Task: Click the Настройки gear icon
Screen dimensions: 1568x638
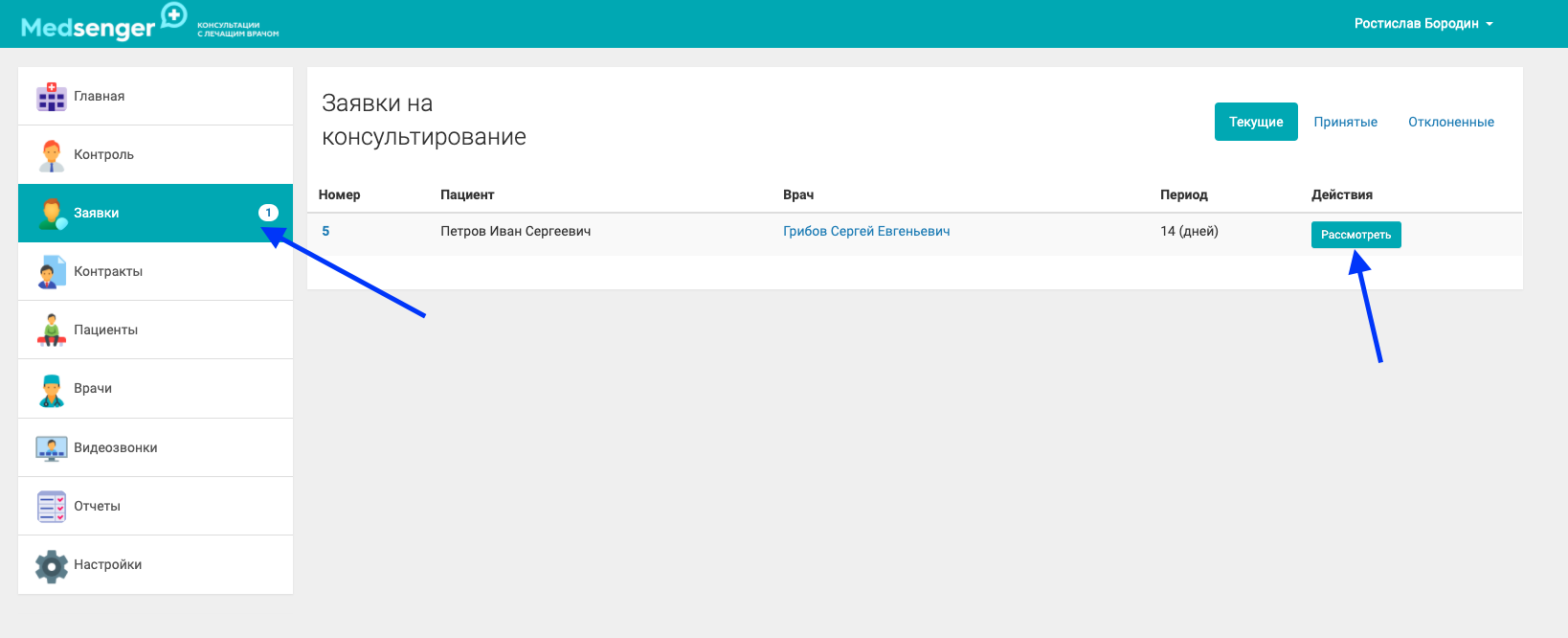Action: [51, 565]
